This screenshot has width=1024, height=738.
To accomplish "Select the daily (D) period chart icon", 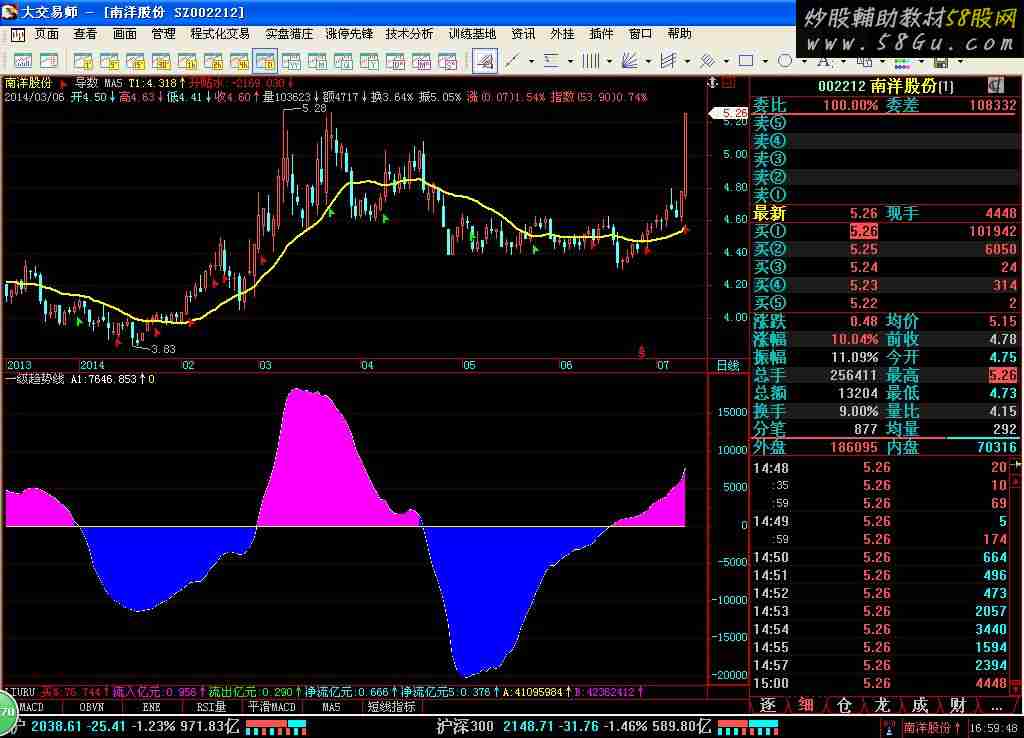I will click(265, 61).
